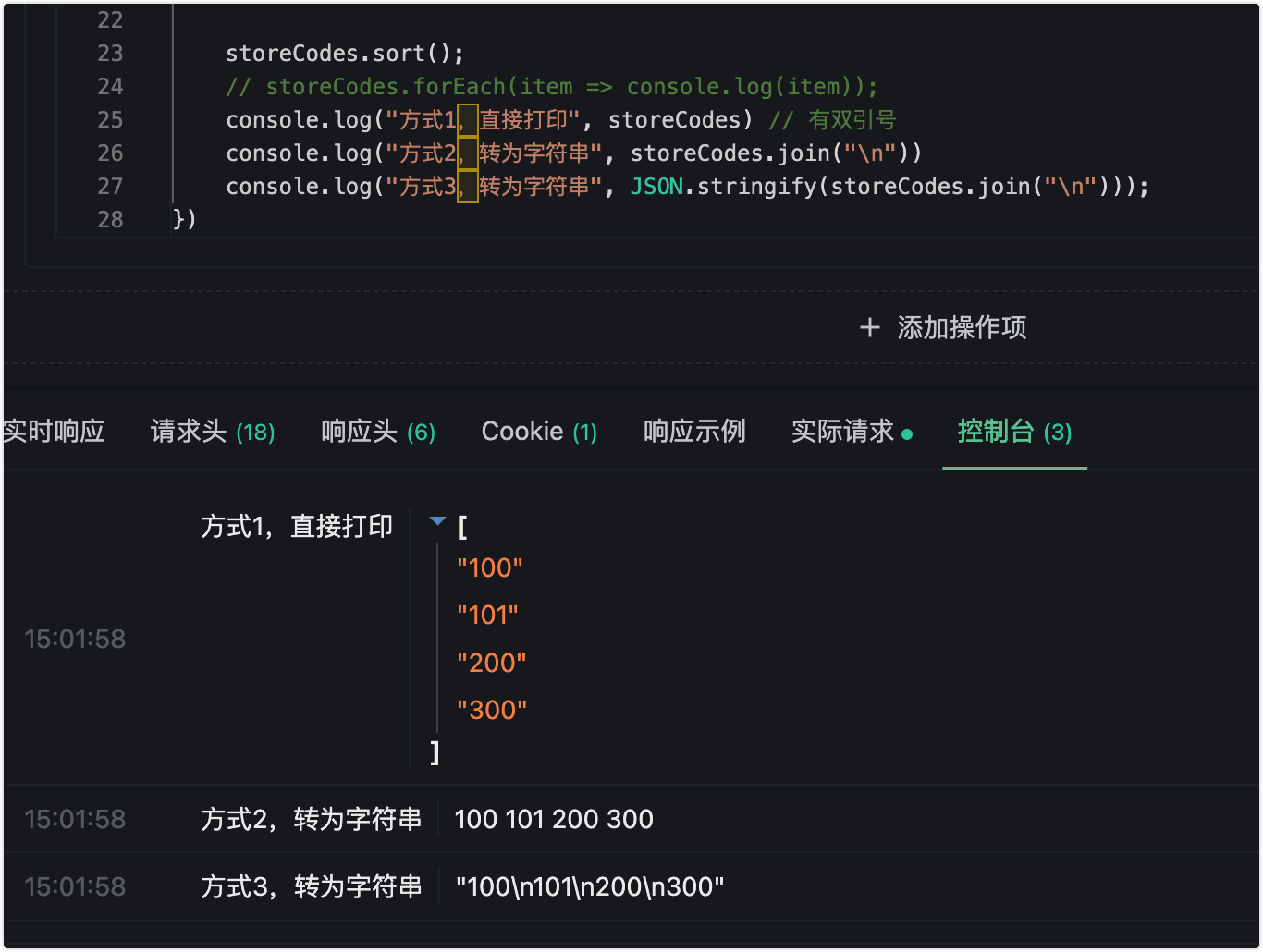
Task: Place cursor on storeCodes.sort(); line
Action: click(345, 53)
